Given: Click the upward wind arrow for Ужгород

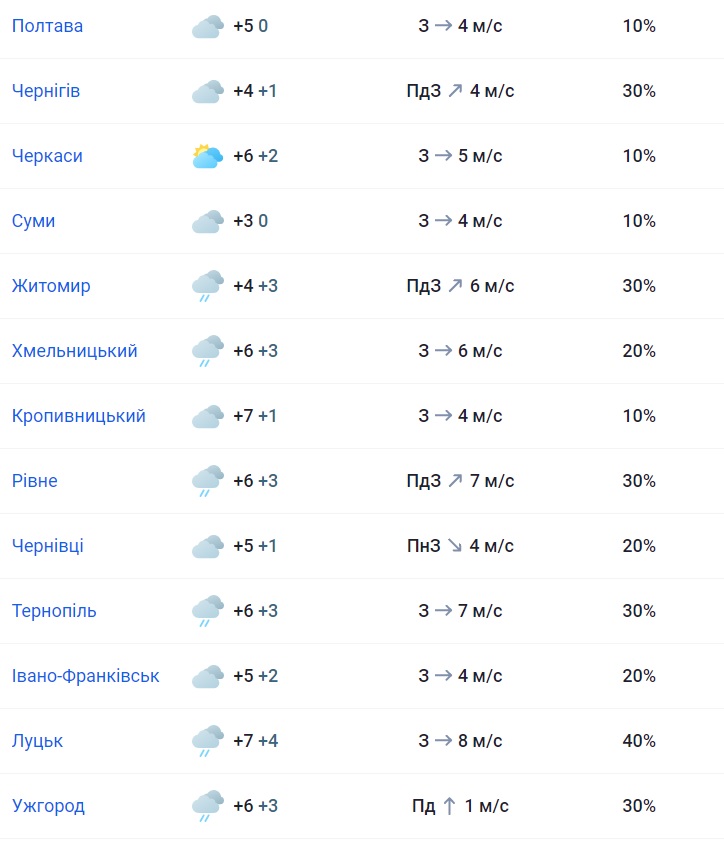Looking at the screenshot, I should click(450, 806).
